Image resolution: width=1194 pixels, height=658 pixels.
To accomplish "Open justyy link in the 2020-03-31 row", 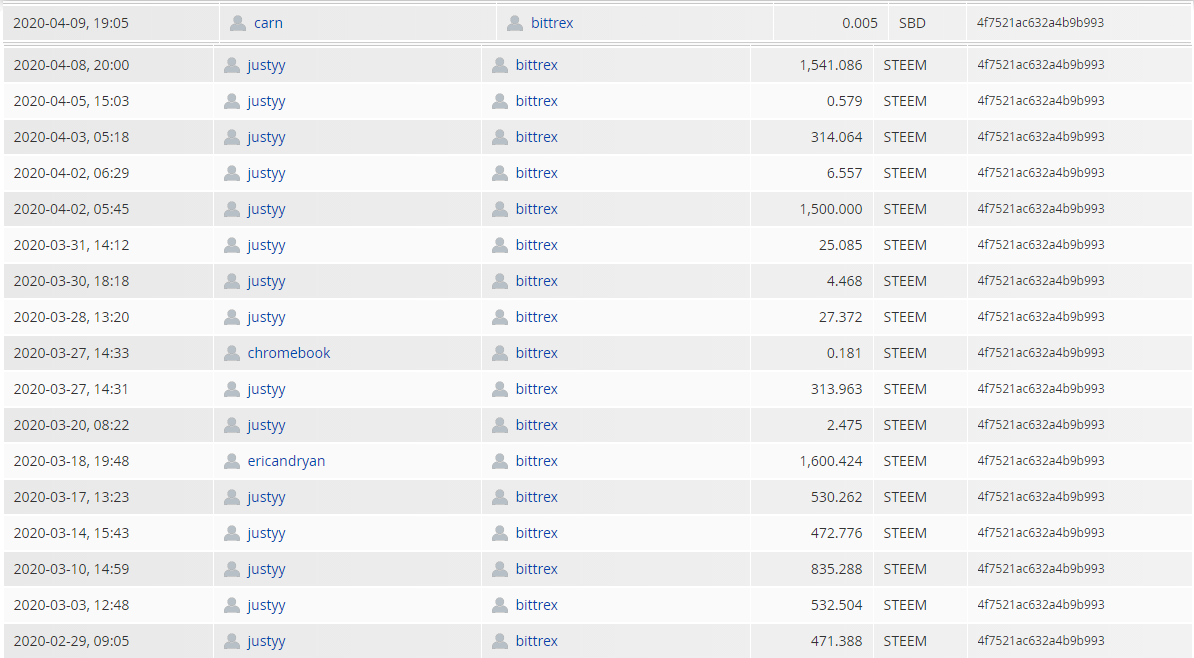I will [266, 245].
